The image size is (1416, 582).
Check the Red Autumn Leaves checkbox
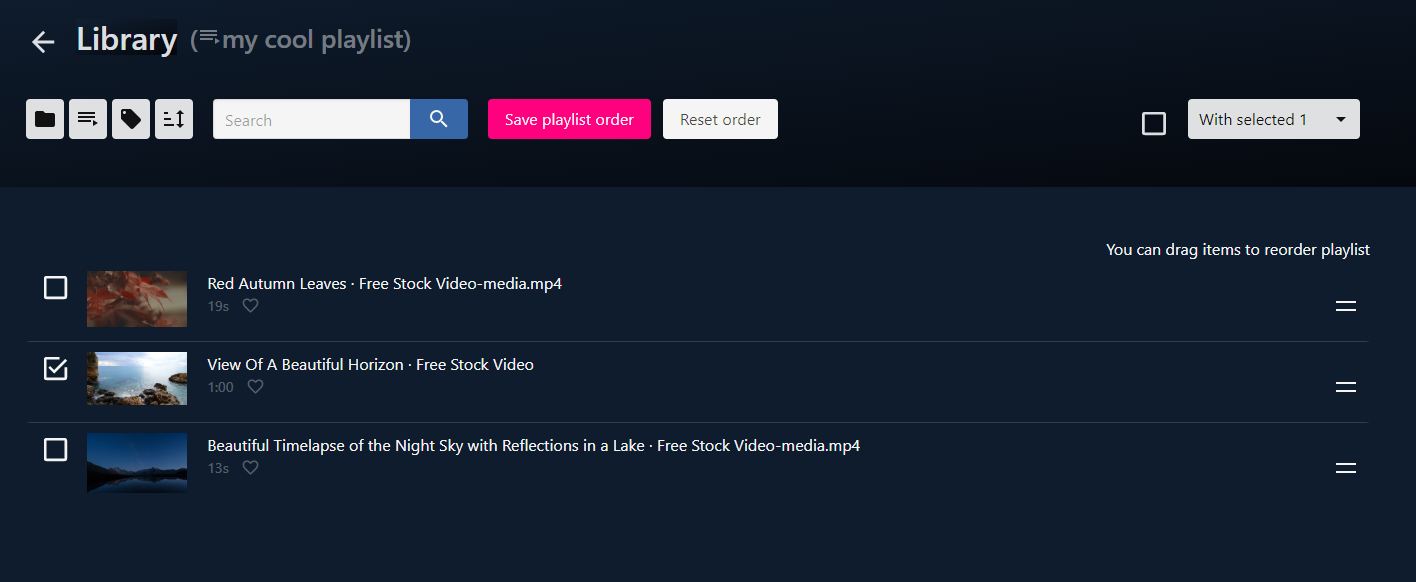56,288
